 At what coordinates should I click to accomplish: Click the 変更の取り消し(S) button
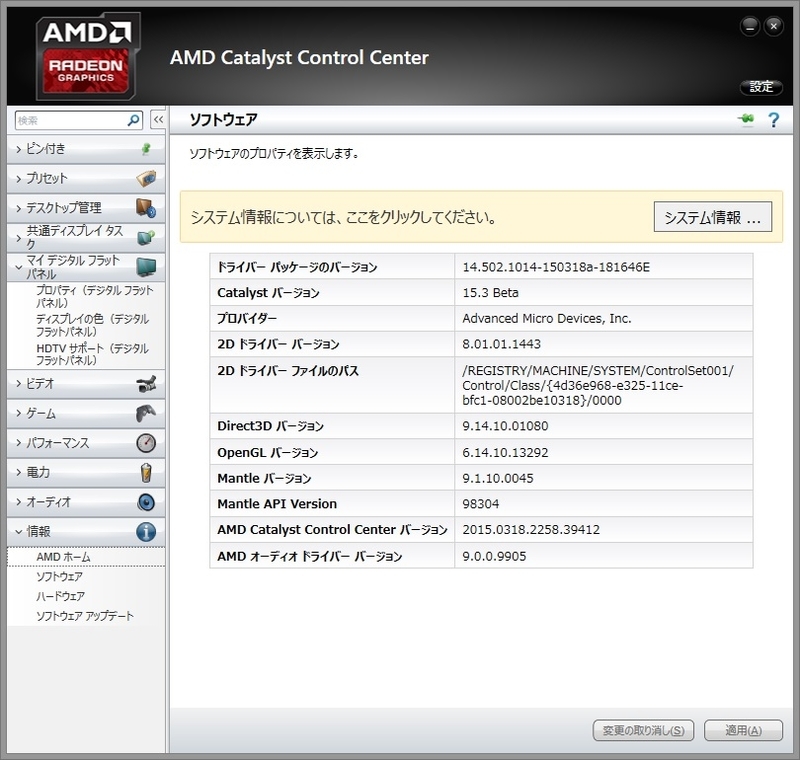[x=643, y=730]
